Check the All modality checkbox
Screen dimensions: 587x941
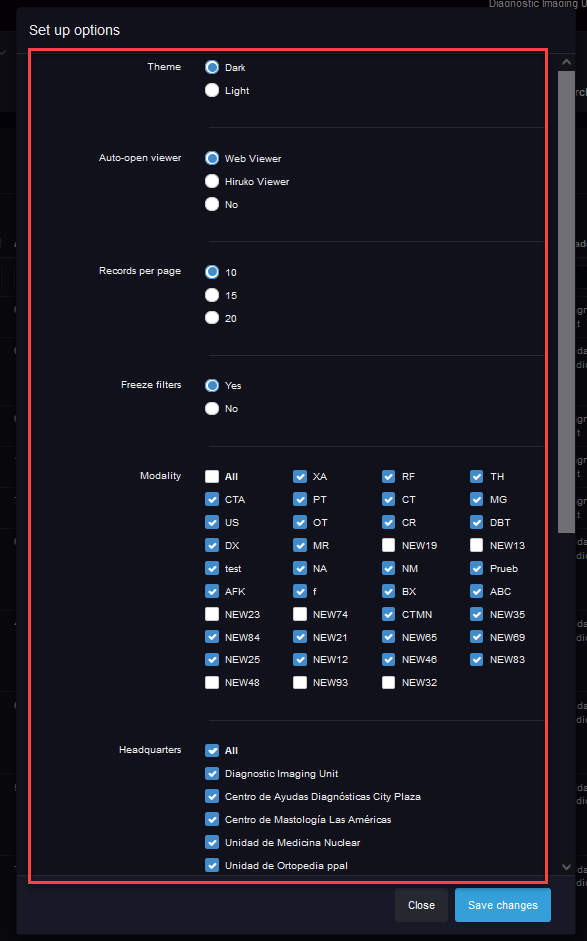coord(212,477)
